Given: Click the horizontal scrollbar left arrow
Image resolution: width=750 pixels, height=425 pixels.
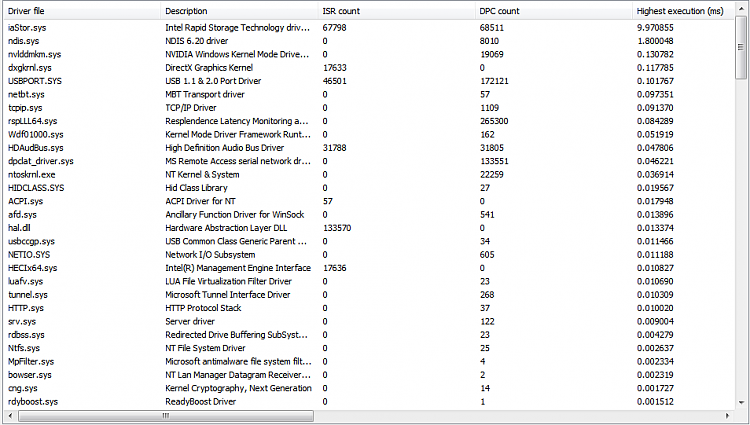Looking at the screenshot, I should [x=10, y=416].
